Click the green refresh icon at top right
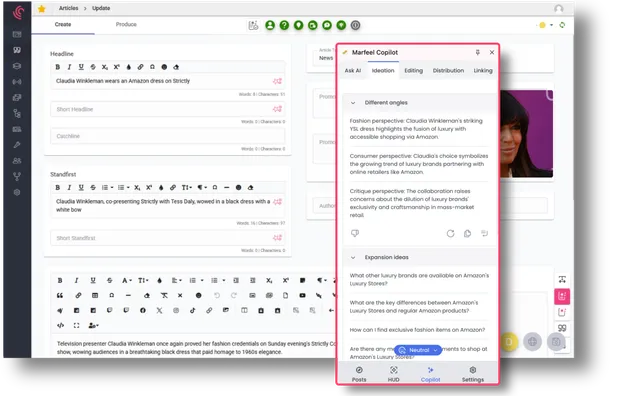Image resolution: width=621 pixels, height=396 pixels. pyautogui.click(x=562, y=25)
